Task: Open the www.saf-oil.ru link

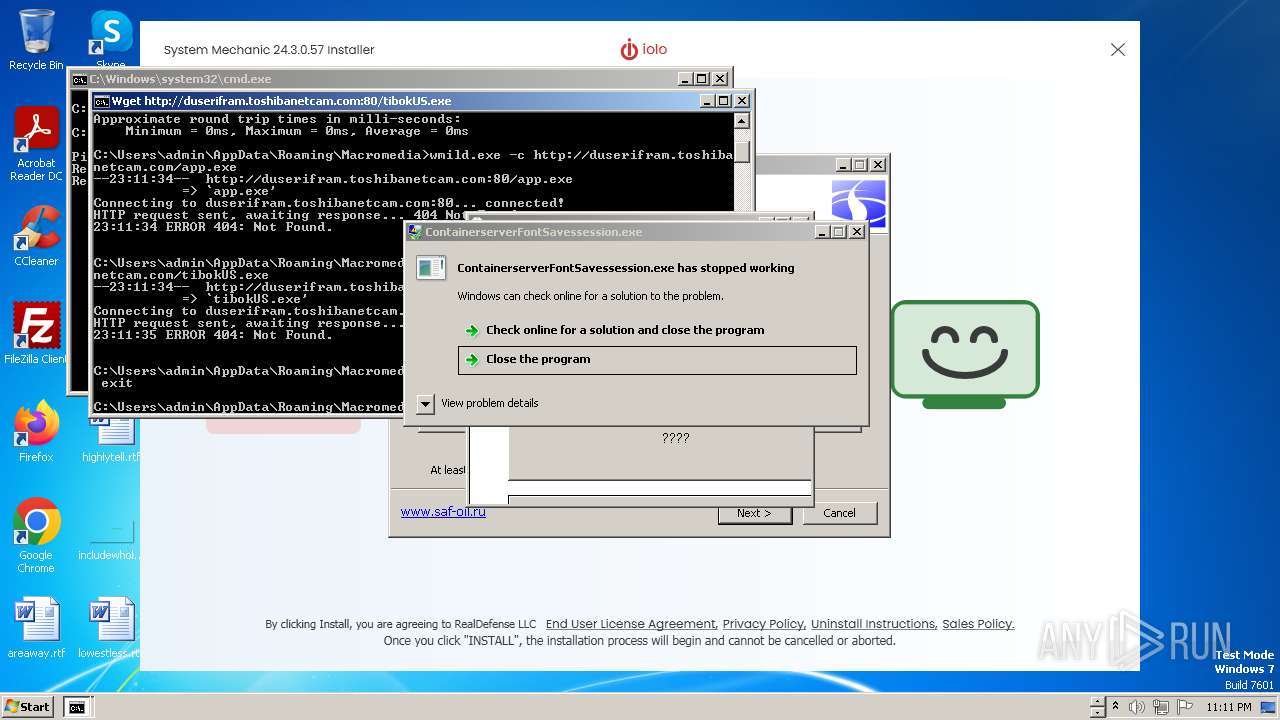Action: click(x=443, y=512)
